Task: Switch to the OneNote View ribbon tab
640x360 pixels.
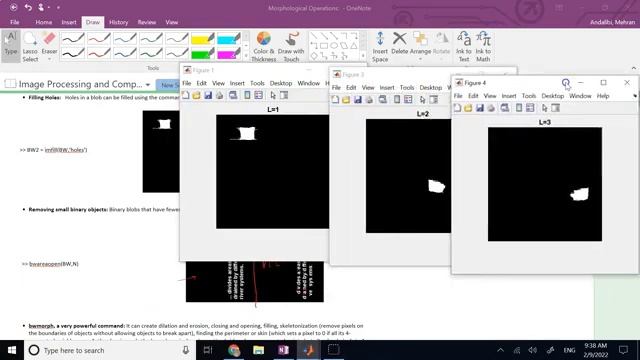Action: (171, 22)
